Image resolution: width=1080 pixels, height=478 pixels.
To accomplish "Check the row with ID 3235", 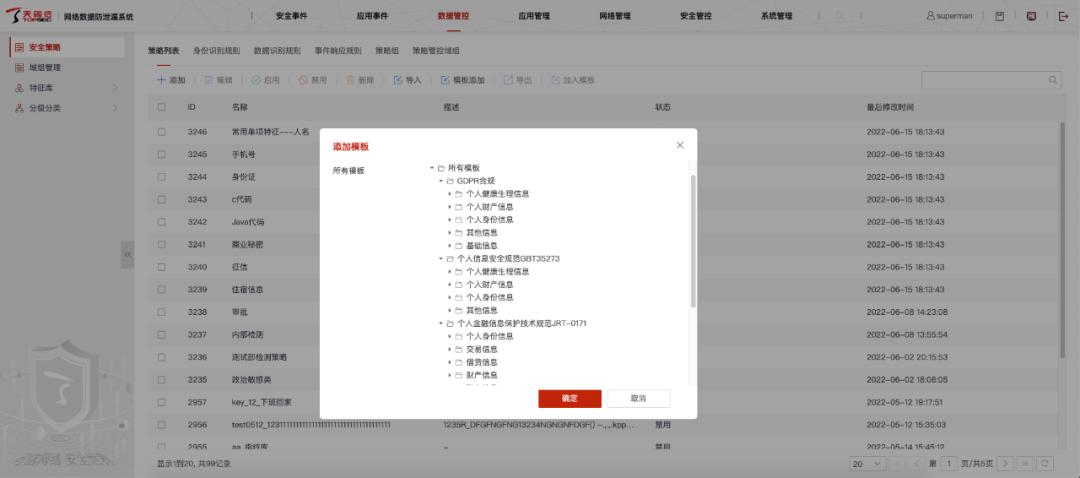I will coord(161,380).
